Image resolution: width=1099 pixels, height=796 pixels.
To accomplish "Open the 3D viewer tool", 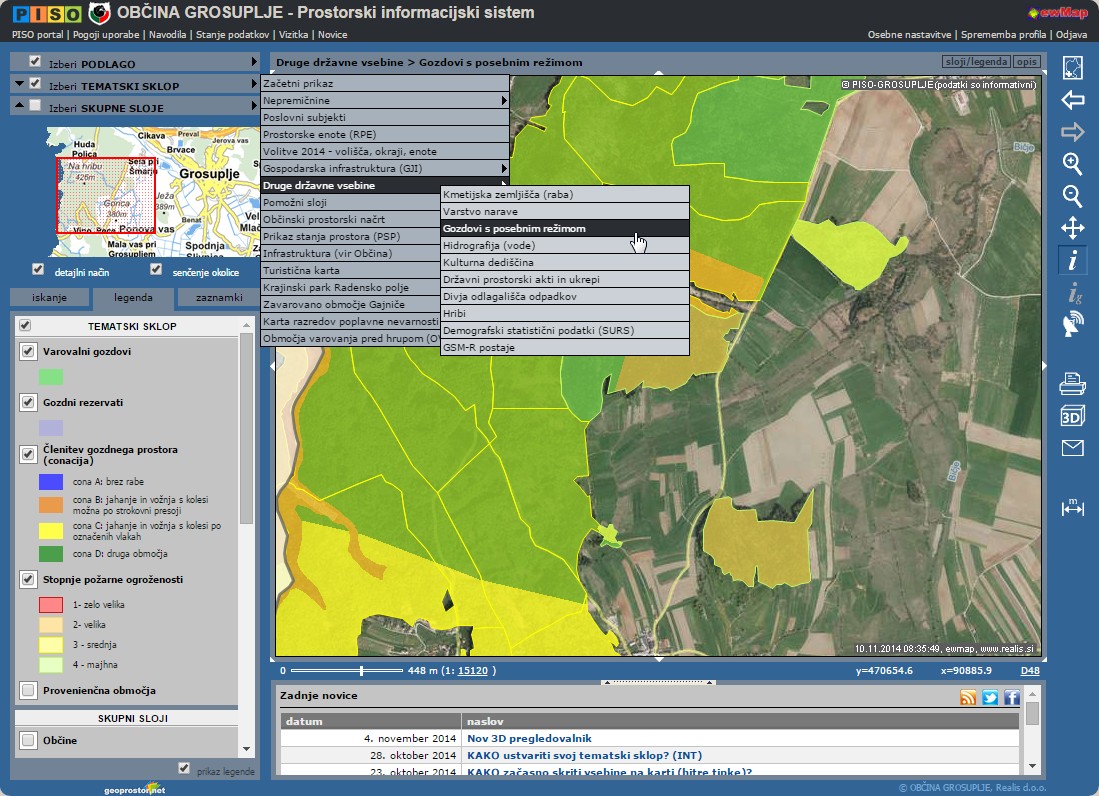I will [x=1072, y=416].
